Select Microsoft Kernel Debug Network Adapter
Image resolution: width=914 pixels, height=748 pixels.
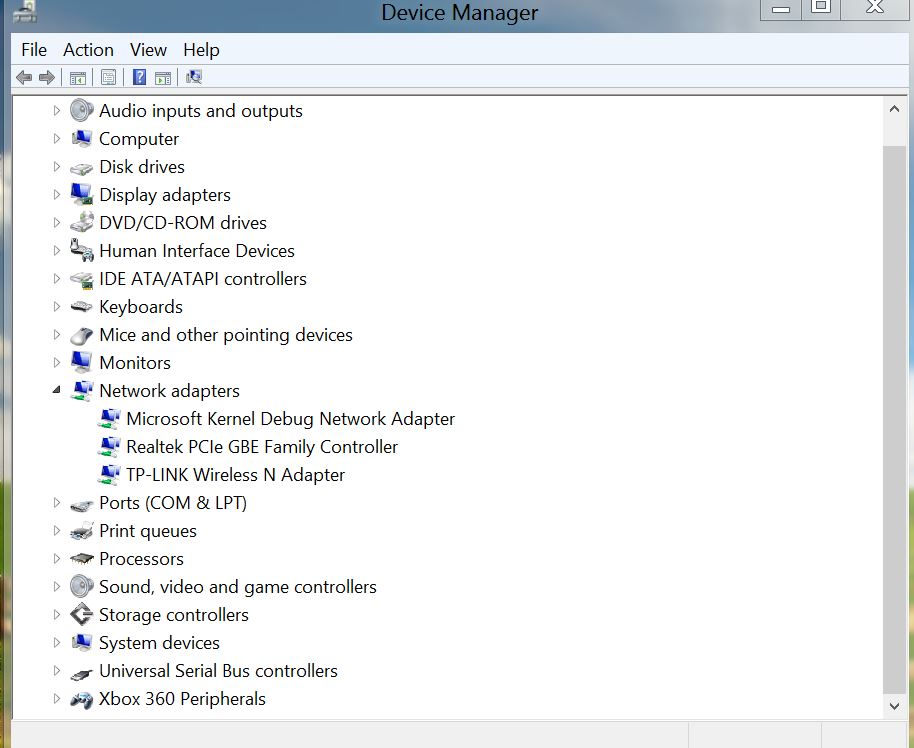tap(290, 419)
